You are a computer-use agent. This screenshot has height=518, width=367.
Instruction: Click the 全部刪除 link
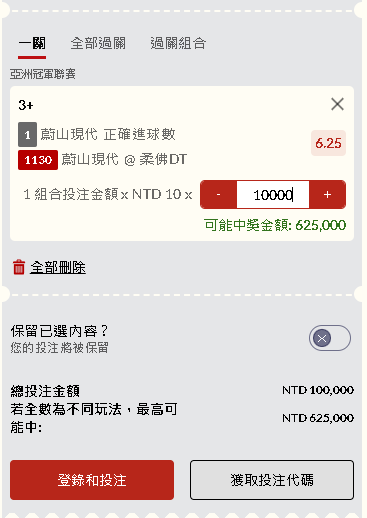pyautogui.click(x=58, y=267)
